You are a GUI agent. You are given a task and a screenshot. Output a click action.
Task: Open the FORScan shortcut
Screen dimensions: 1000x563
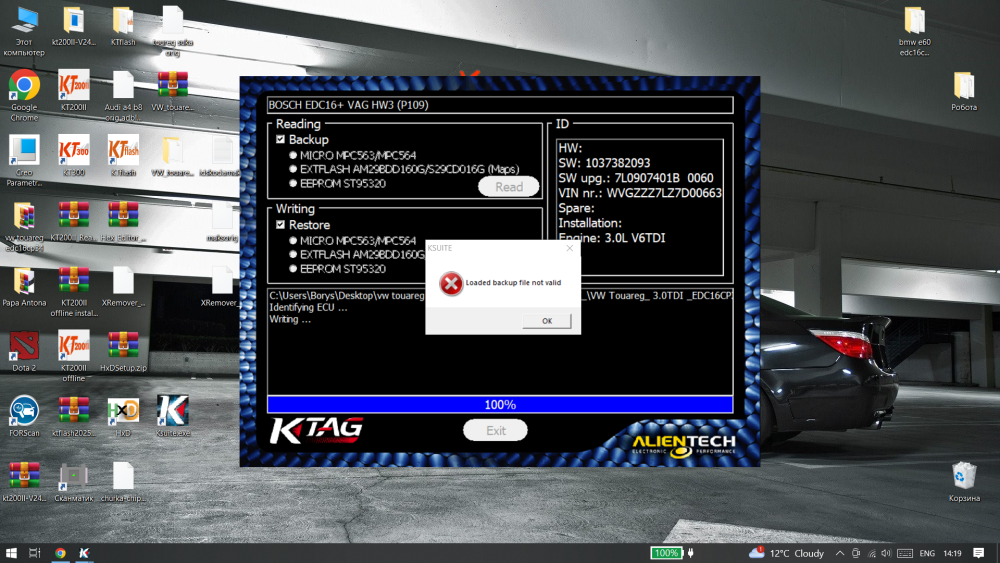tap(24, 416)
